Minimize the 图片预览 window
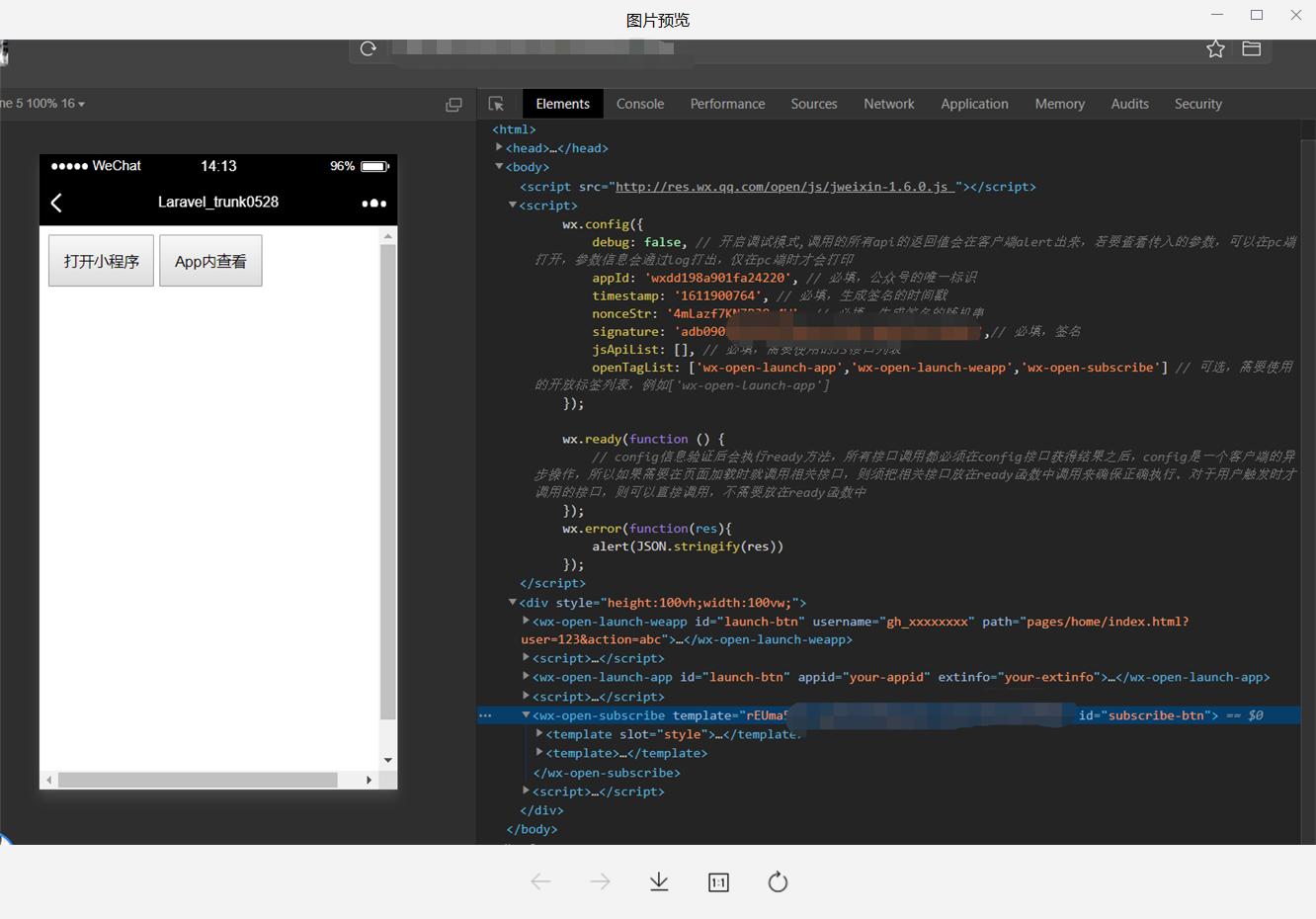 point(1217,15)
